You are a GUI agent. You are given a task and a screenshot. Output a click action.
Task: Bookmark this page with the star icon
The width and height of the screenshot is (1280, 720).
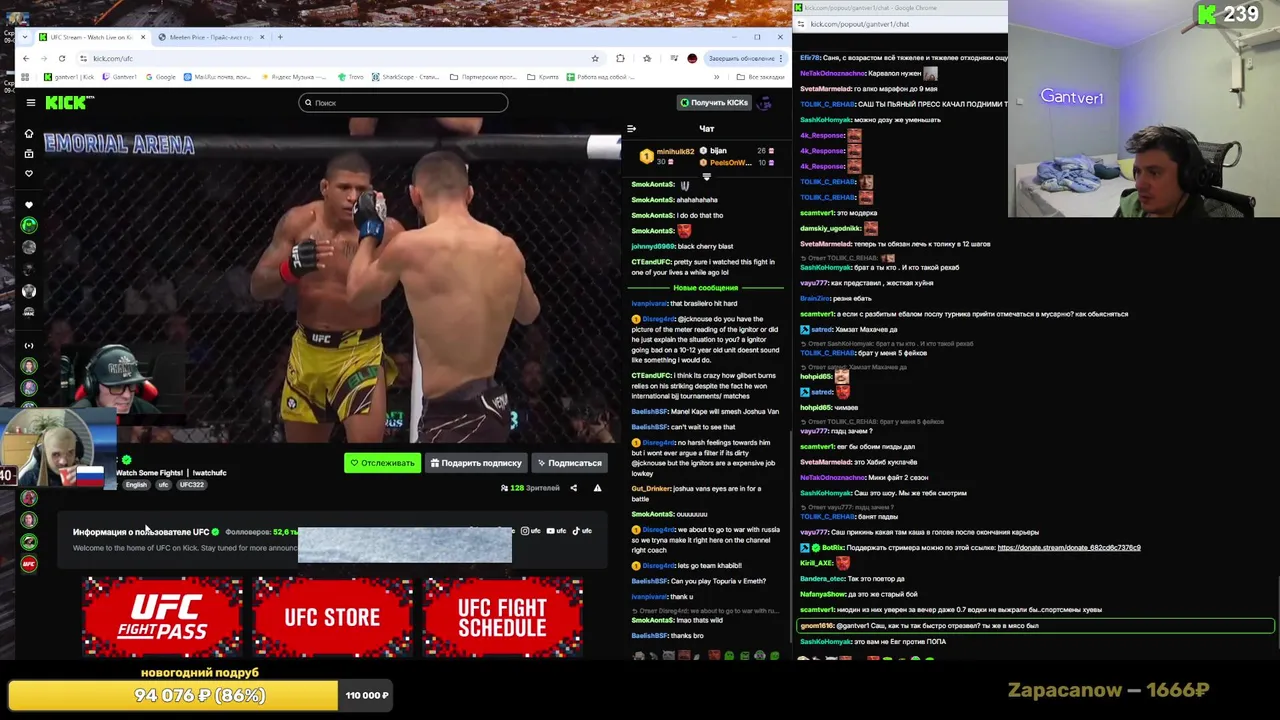[x=595, y=58]
